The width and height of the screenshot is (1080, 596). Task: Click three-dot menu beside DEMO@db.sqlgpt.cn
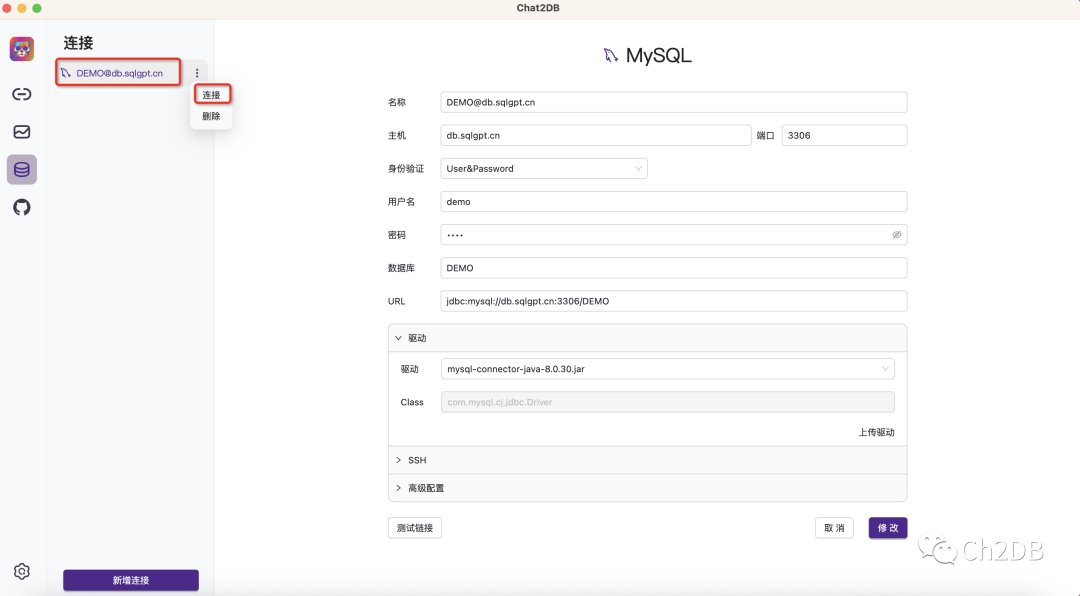[197, 73]
